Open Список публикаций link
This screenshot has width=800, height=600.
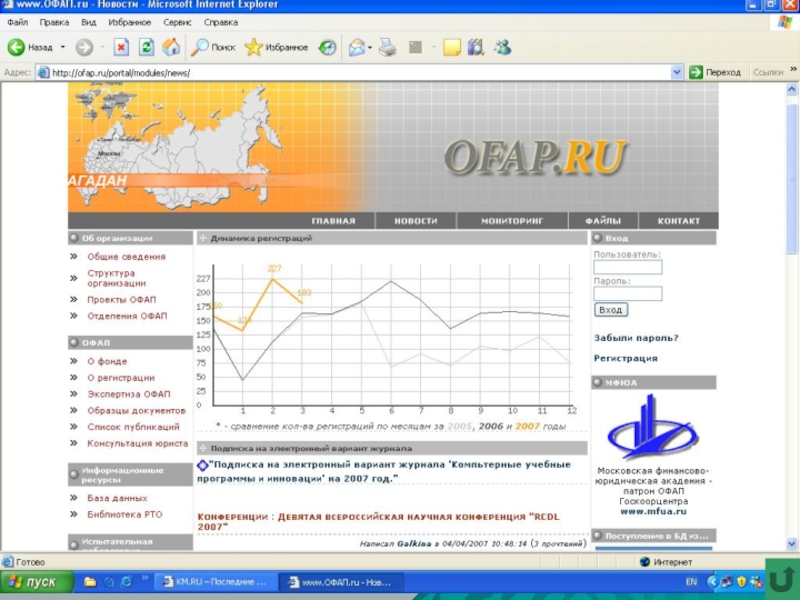pos(133,427)
